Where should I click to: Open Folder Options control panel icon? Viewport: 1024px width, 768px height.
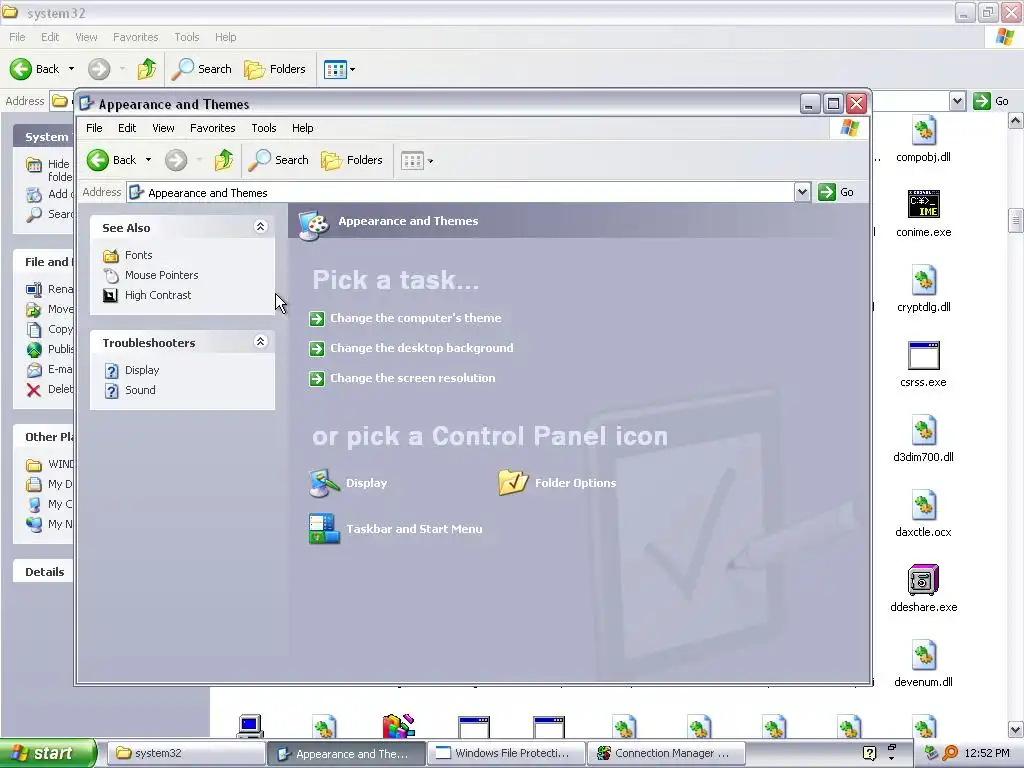tap(557, 483)
